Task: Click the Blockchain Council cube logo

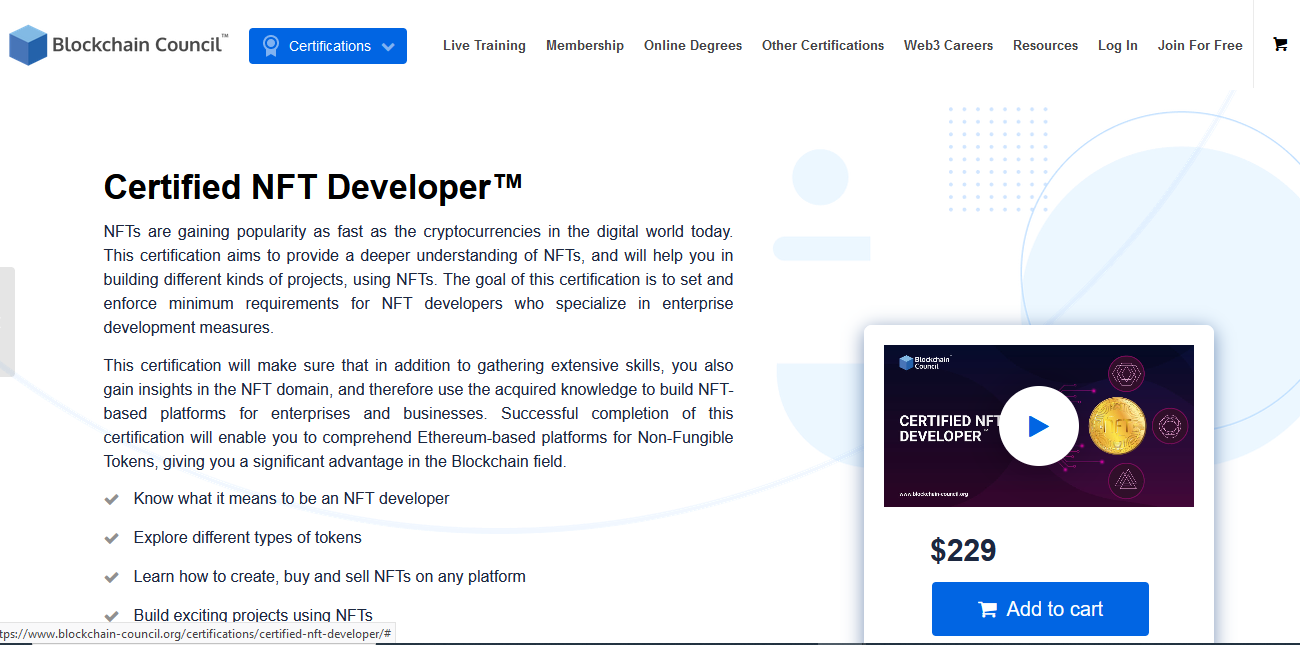Action: (x=28, y=45)
